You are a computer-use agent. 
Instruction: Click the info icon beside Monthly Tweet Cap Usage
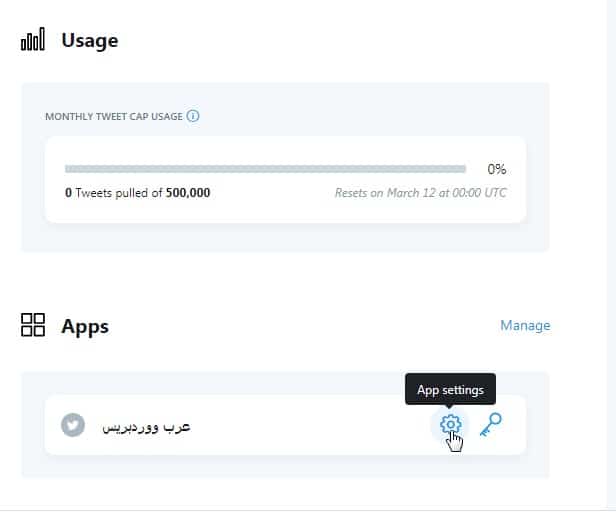[193, 116]
